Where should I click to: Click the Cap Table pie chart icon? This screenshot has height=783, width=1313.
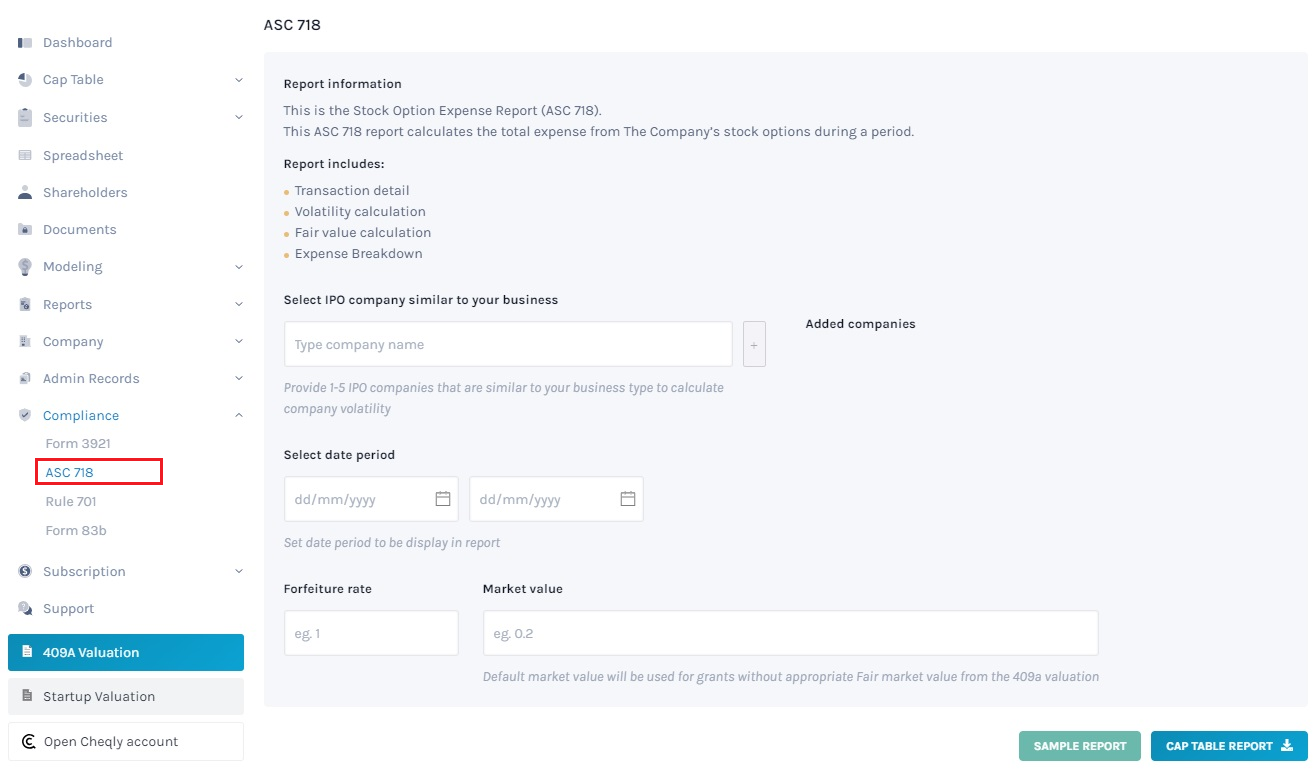[25, 80]
